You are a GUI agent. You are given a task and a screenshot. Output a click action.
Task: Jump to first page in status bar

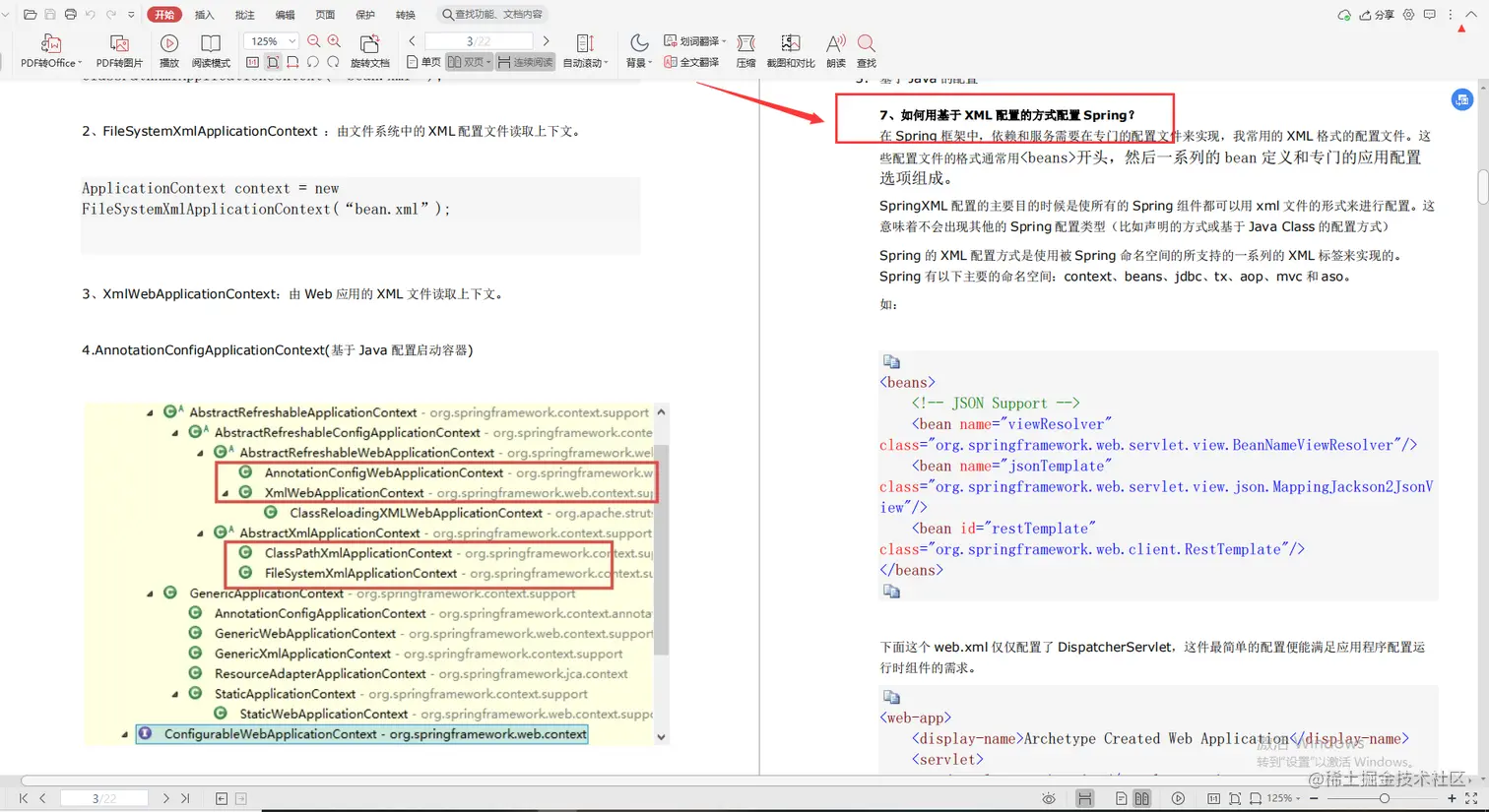tap(24, 798)
